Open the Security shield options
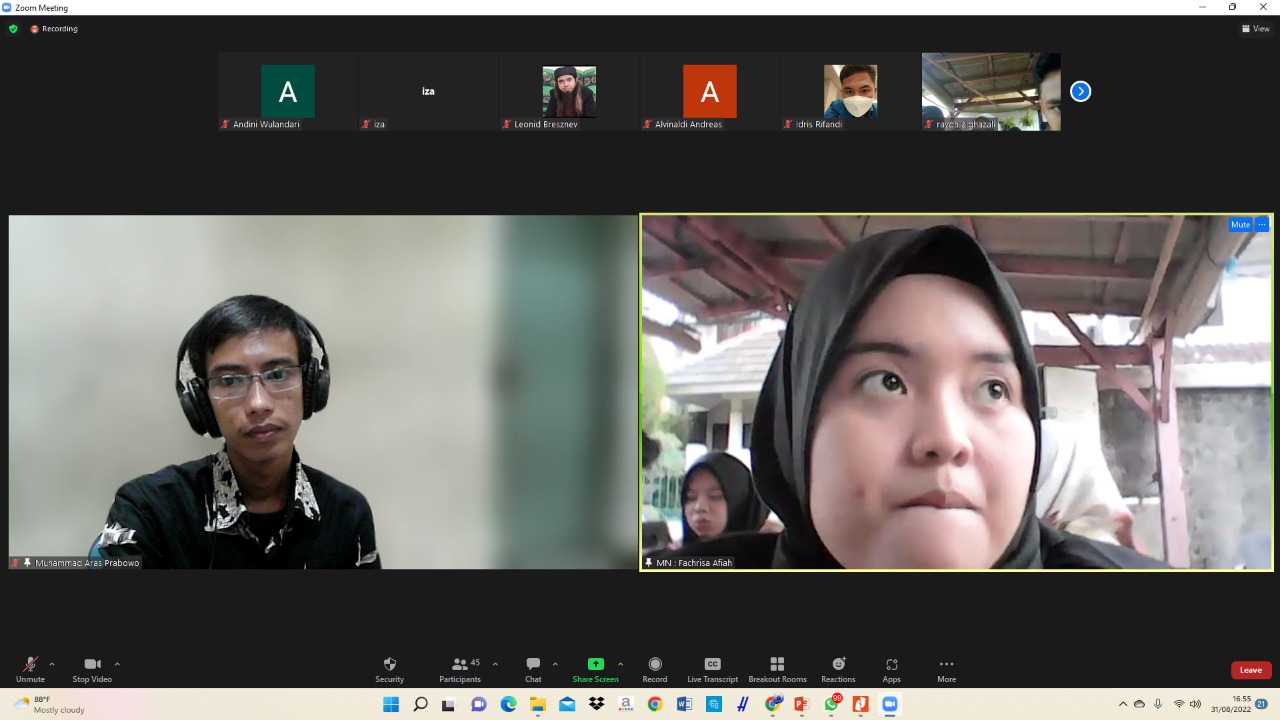Screen dimensions: 1280x720 (x=389, y=669)
